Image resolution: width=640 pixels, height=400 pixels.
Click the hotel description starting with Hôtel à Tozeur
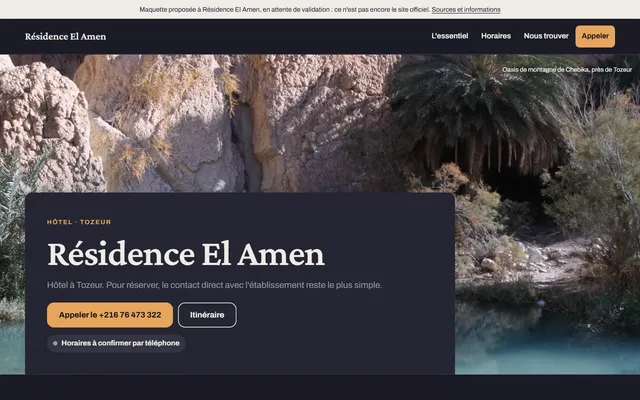pyautogui.click(x=214, y=285)
